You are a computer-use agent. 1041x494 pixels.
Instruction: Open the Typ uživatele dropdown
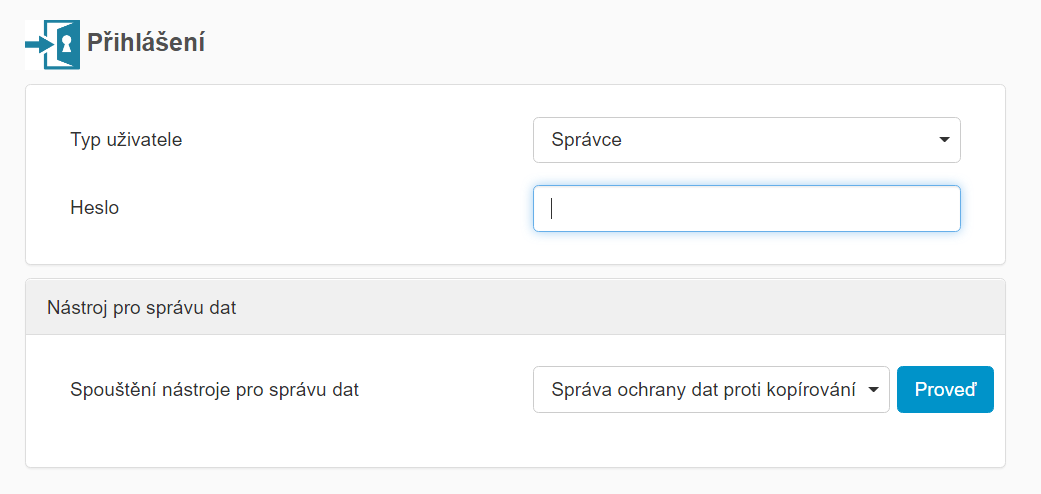coord(746,140)
